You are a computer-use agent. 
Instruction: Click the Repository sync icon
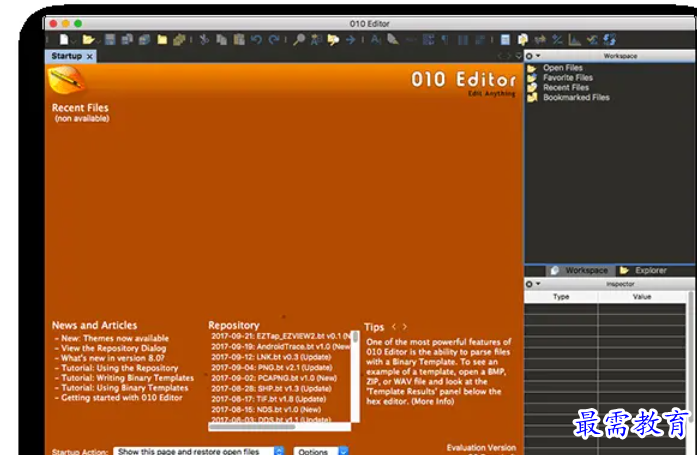click(609, 40)
